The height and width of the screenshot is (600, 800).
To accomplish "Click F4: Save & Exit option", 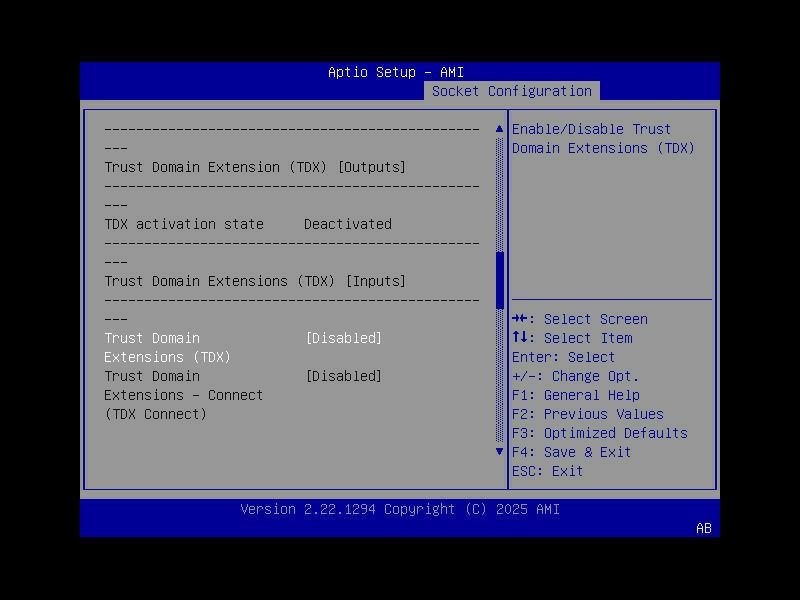I will coord(571,451).
